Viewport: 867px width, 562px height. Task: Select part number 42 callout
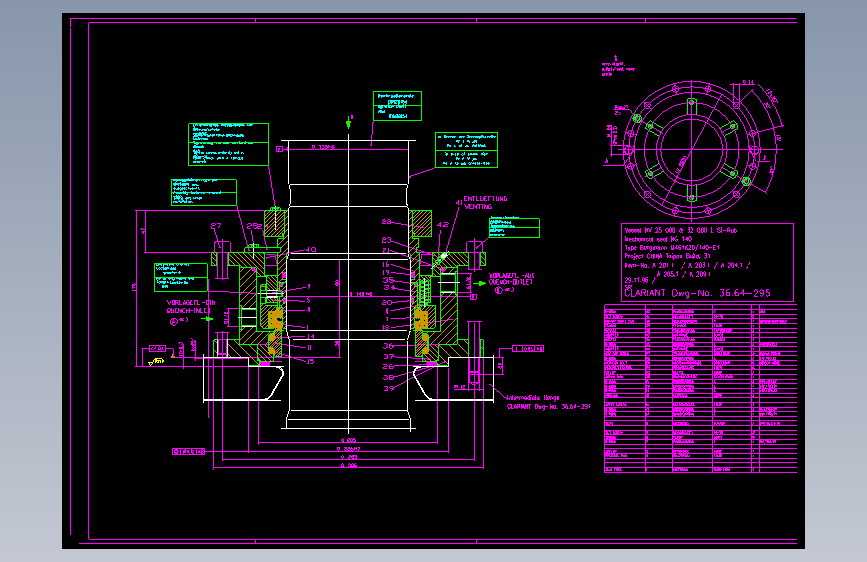[x=442, y=225]
